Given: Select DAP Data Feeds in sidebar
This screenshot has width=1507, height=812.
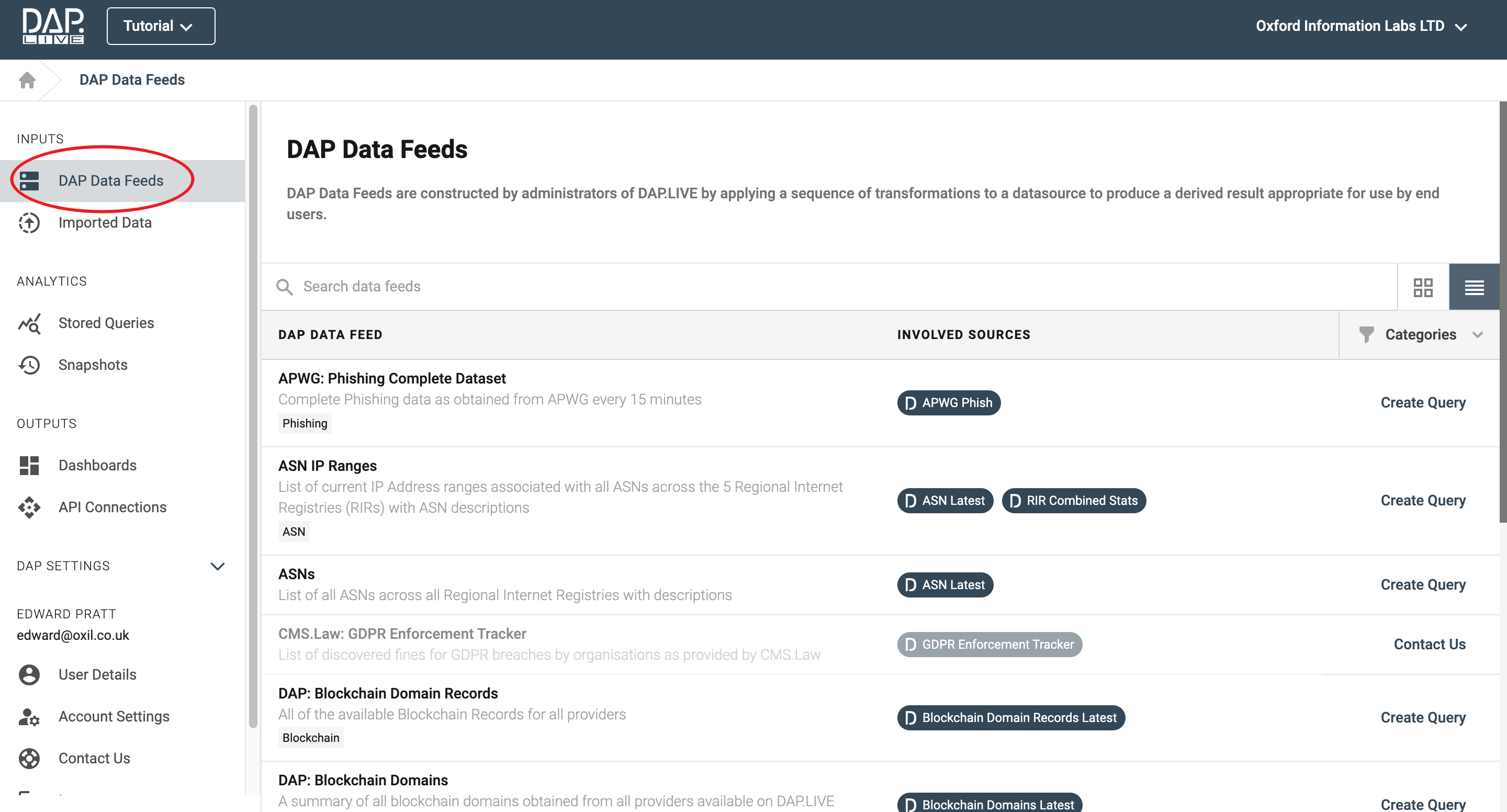Looking at the screenshot, I should pos(110,181).
